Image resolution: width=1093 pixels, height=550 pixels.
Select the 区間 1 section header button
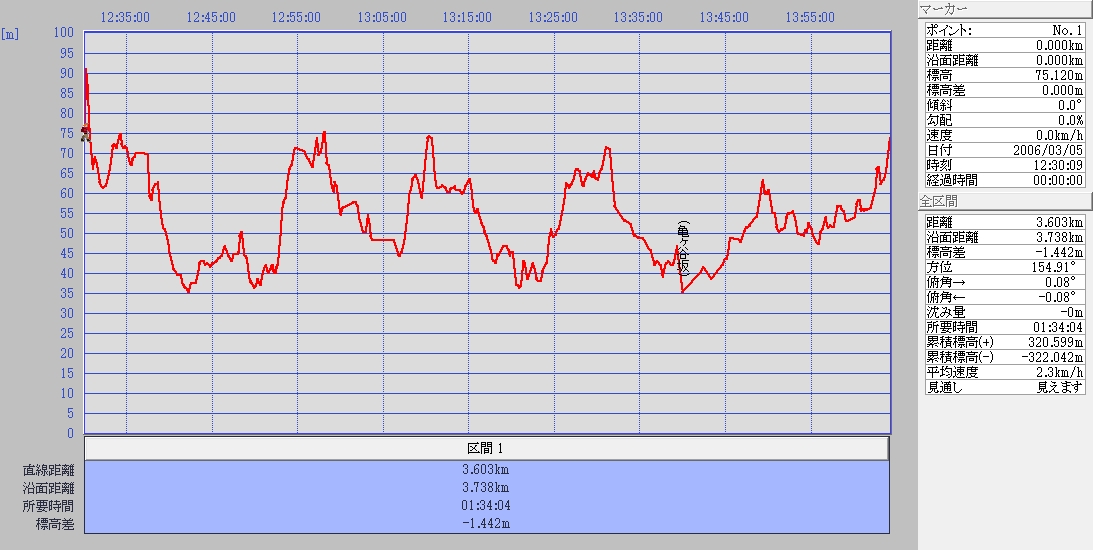(486, 448)
